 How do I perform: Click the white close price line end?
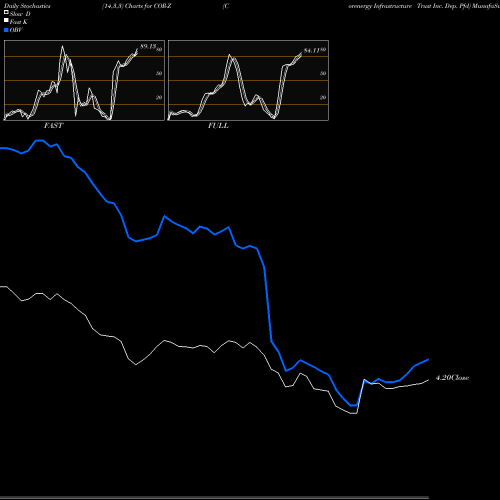(x=428, y=380)
